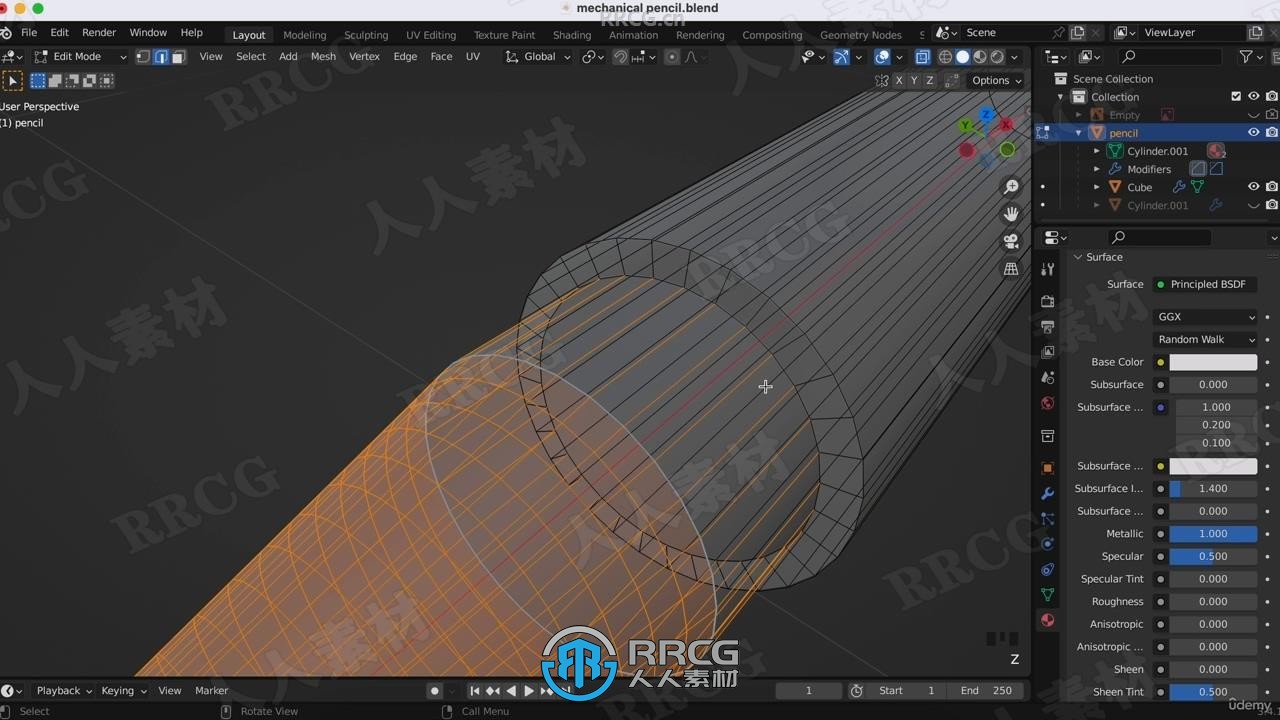Toggle Y axis mirror button

tap(914, 80)
